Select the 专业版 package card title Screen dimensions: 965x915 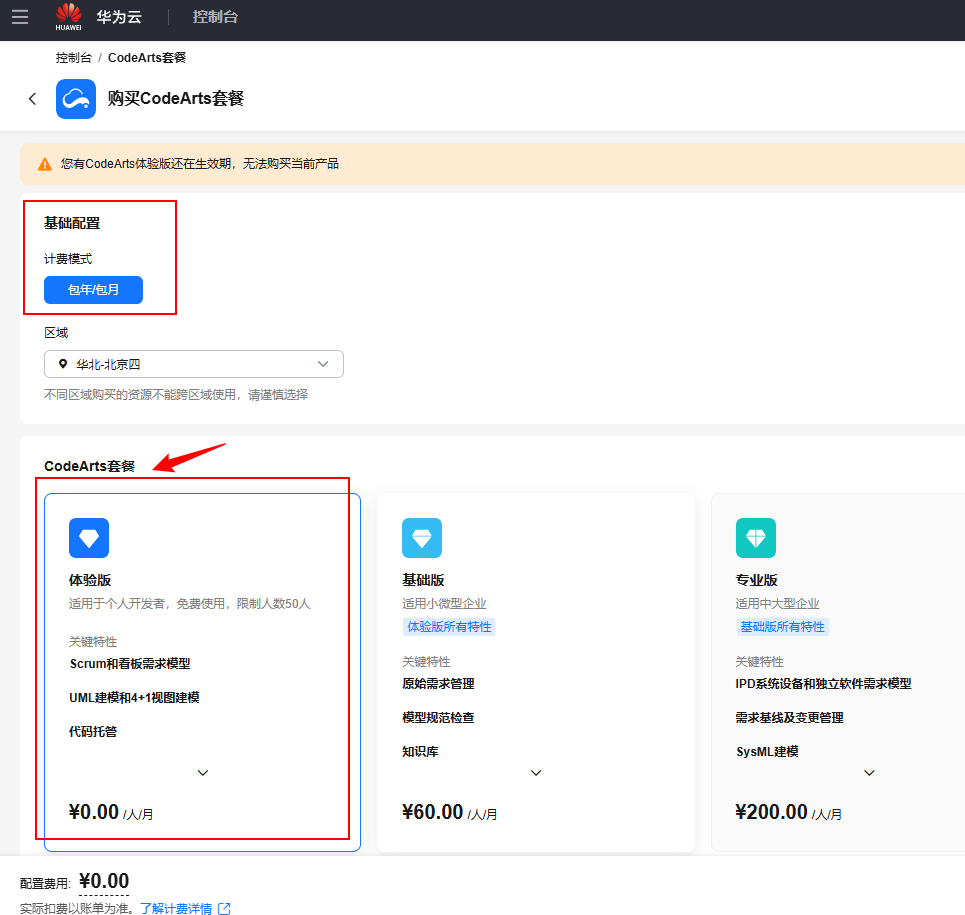tap(756, 580)
